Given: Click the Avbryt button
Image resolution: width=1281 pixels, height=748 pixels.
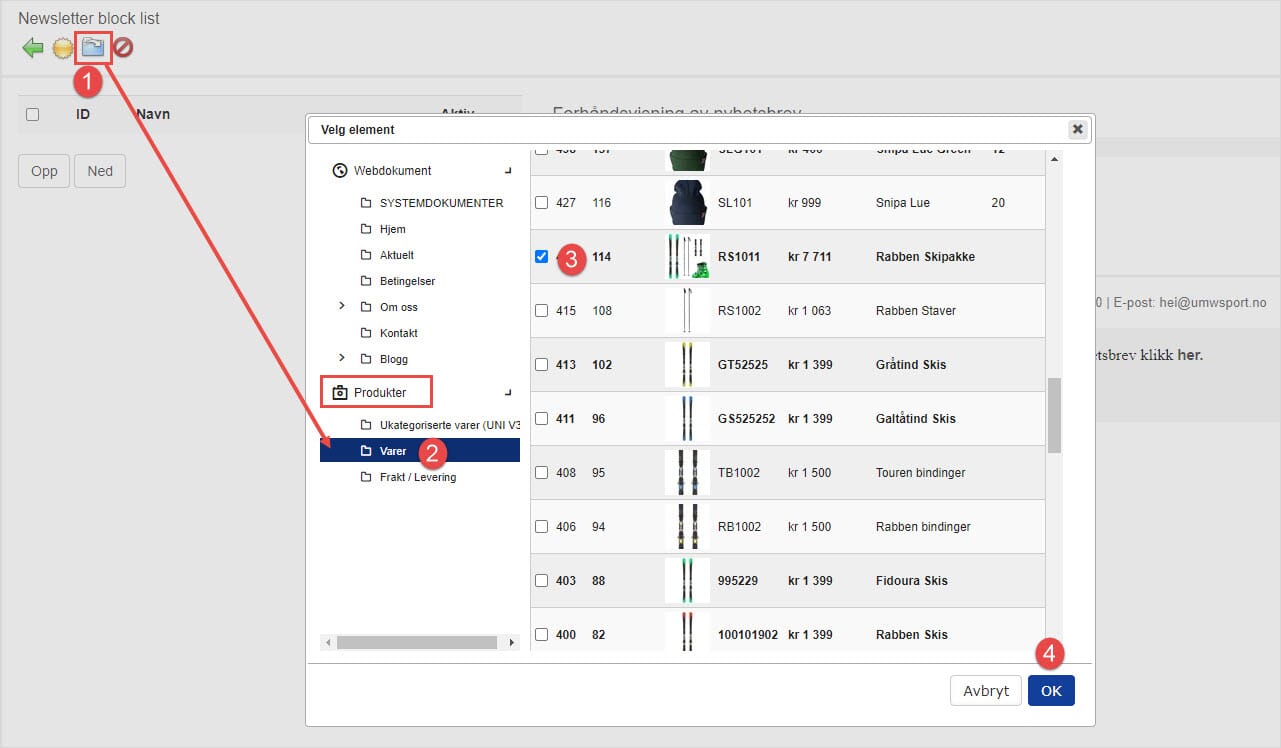Looking at the screenshot, I should [x=985, y=691].
